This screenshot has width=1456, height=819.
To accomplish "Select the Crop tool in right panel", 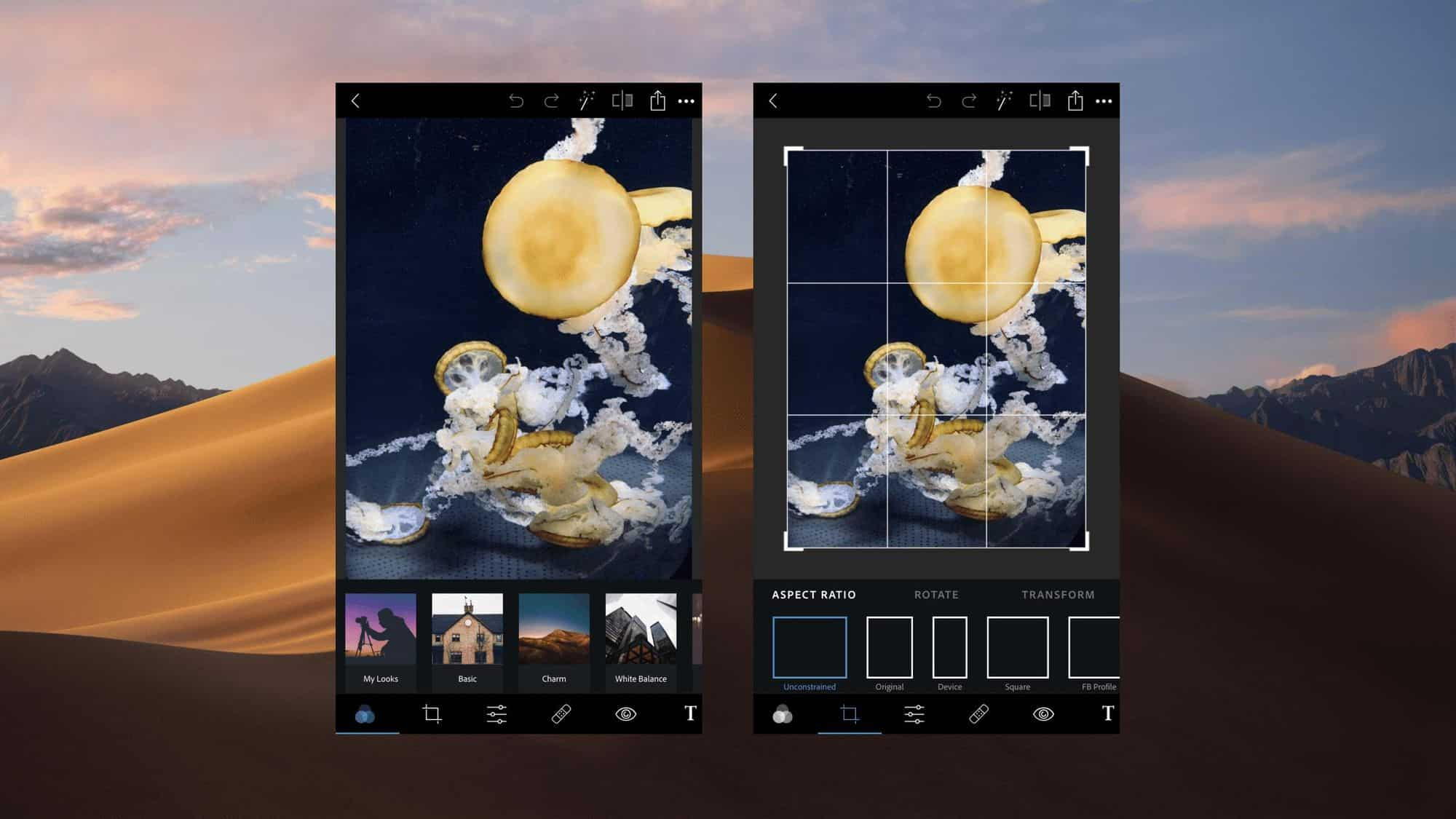I will point(848,713).
